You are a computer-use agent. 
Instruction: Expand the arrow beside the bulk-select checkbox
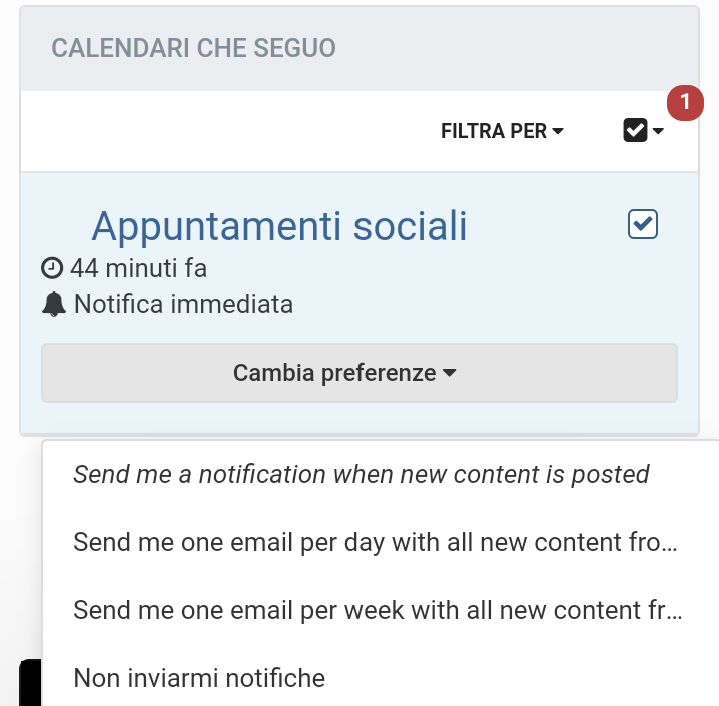click(658, 131)
